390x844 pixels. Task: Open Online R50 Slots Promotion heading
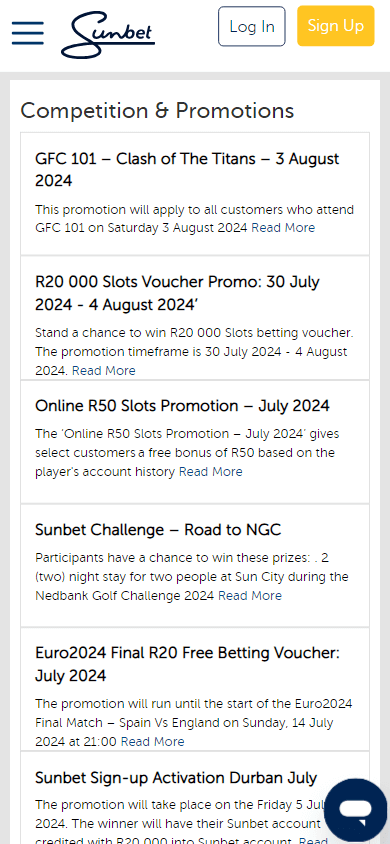182,406
